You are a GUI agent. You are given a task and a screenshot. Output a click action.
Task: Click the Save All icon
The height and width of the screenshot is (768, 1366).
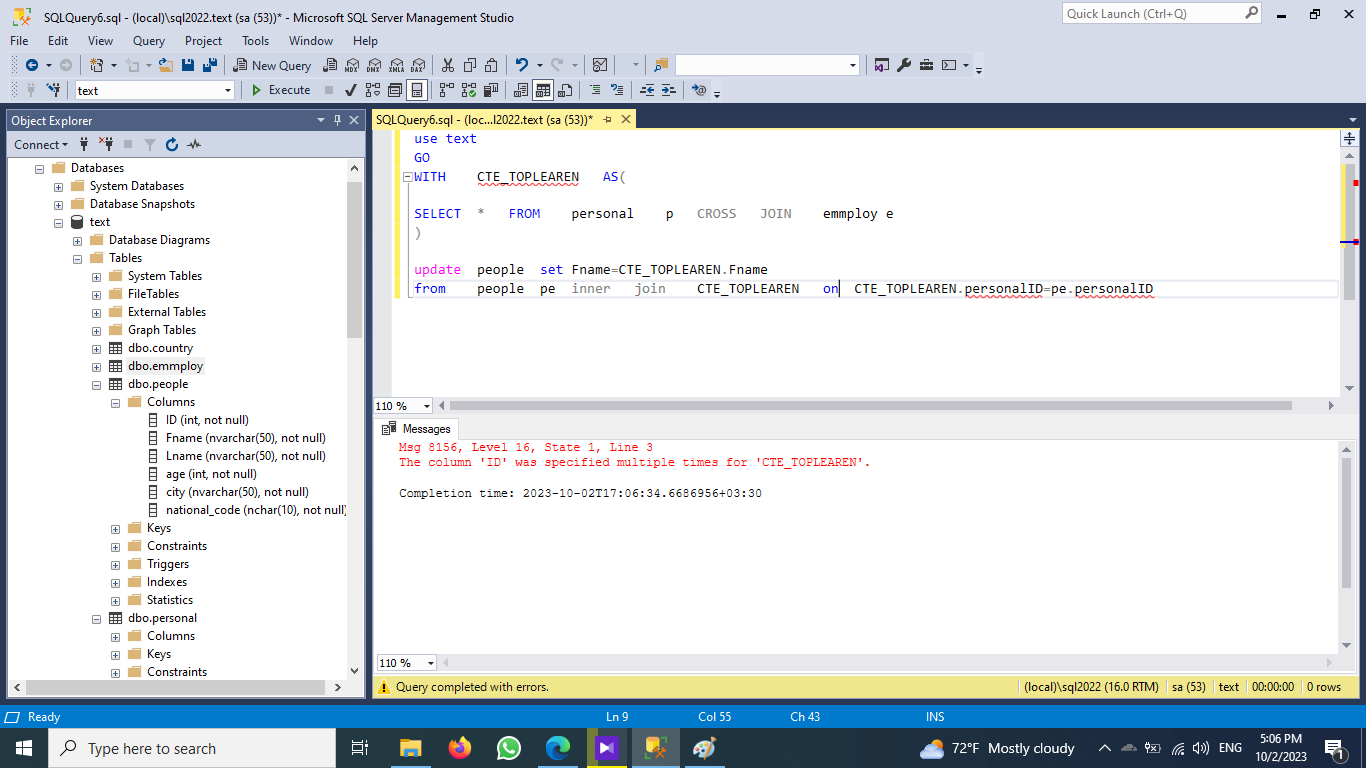tap(210, 65)
